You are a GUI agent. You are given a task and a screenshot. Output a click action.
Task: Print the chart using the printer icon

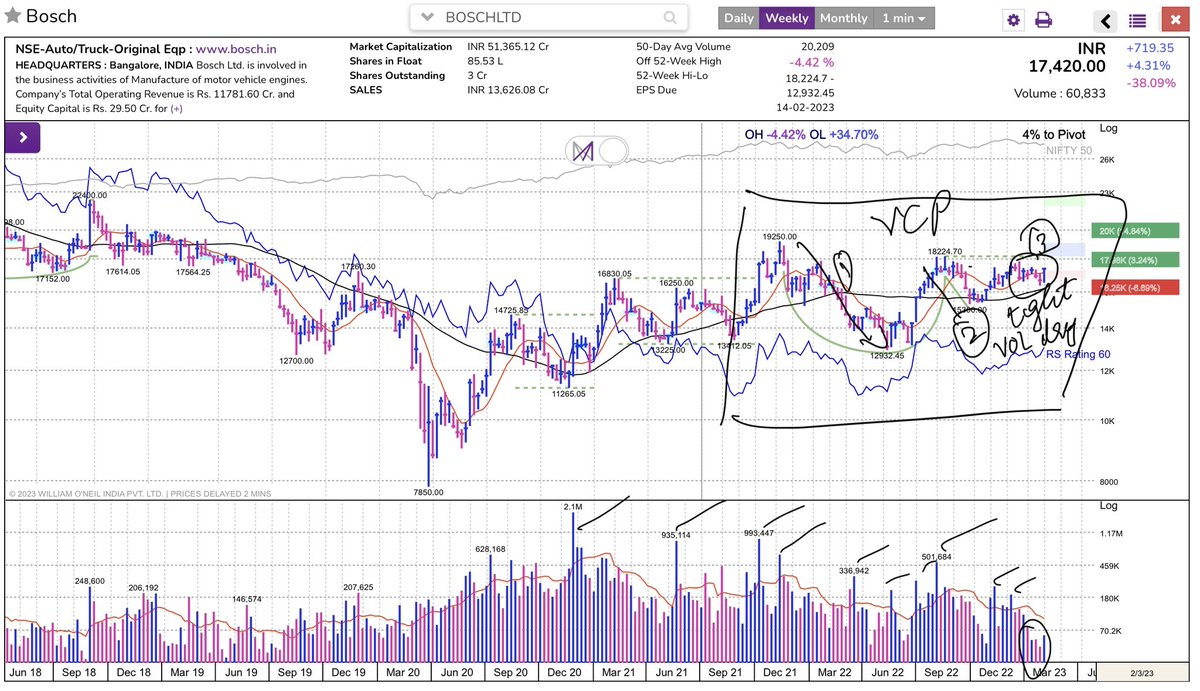(1044, 19)
